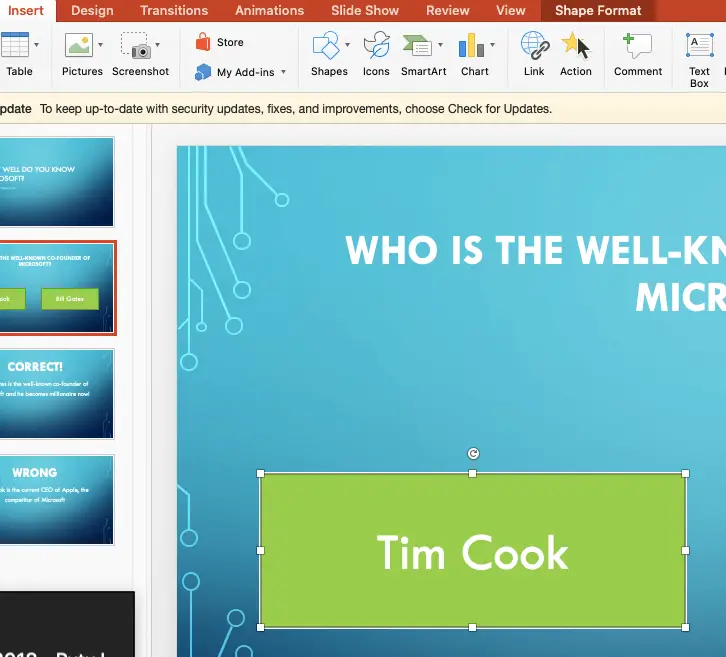This screenshot has width=726, height=657.
Task: Expand the My Add-ins dropdown arrow
Action: (283, 72)
